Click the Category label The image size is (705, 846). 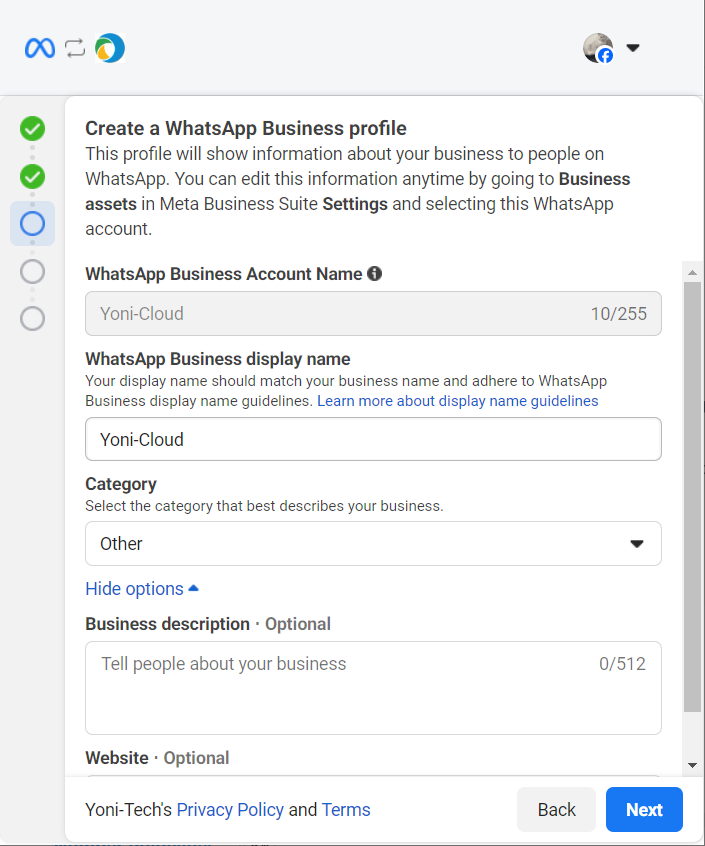click(x=121, y=485)
